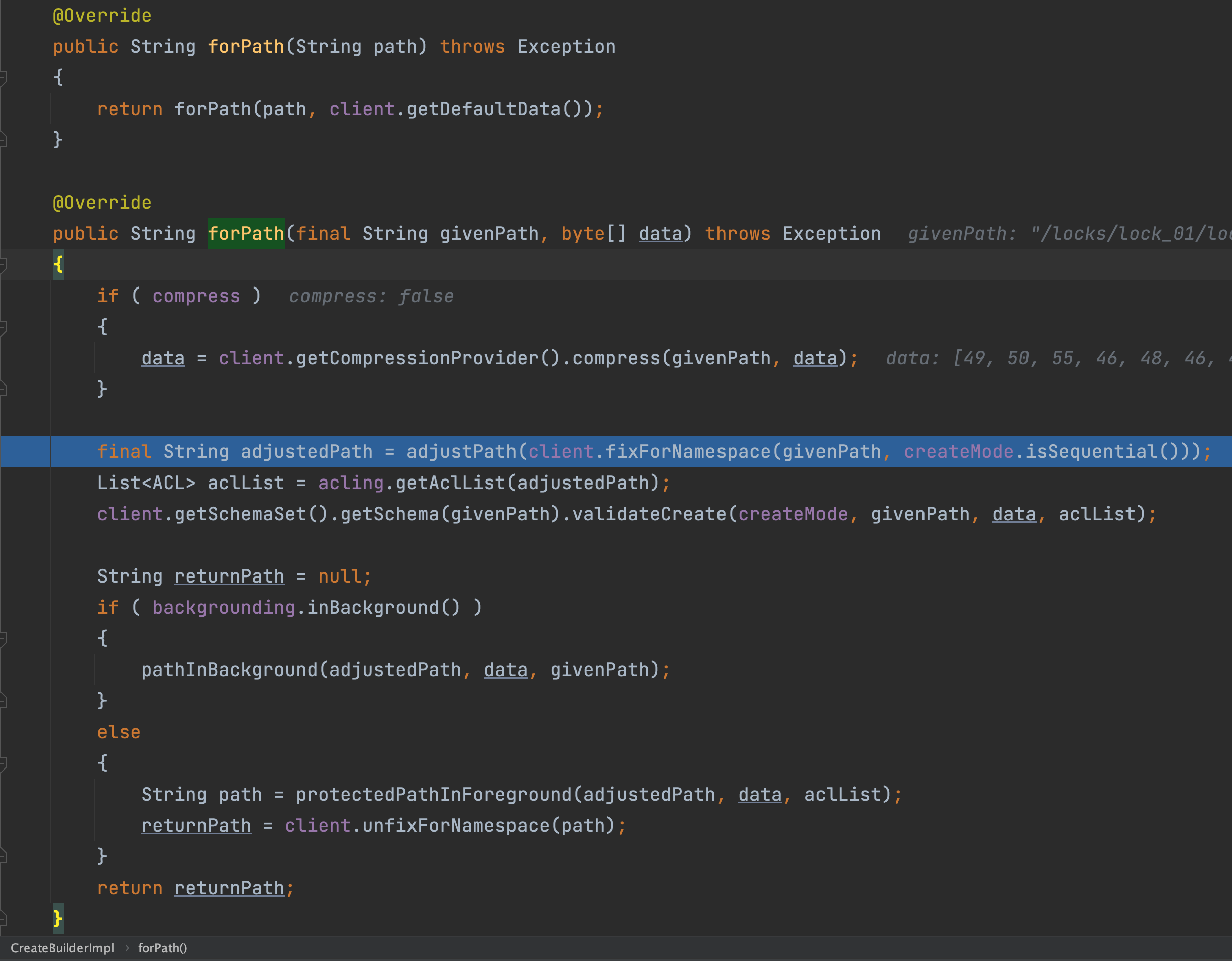Click the CreateBuilderImpl breadcrumb
1232x961 pixels.
click(x=62, y=948)
